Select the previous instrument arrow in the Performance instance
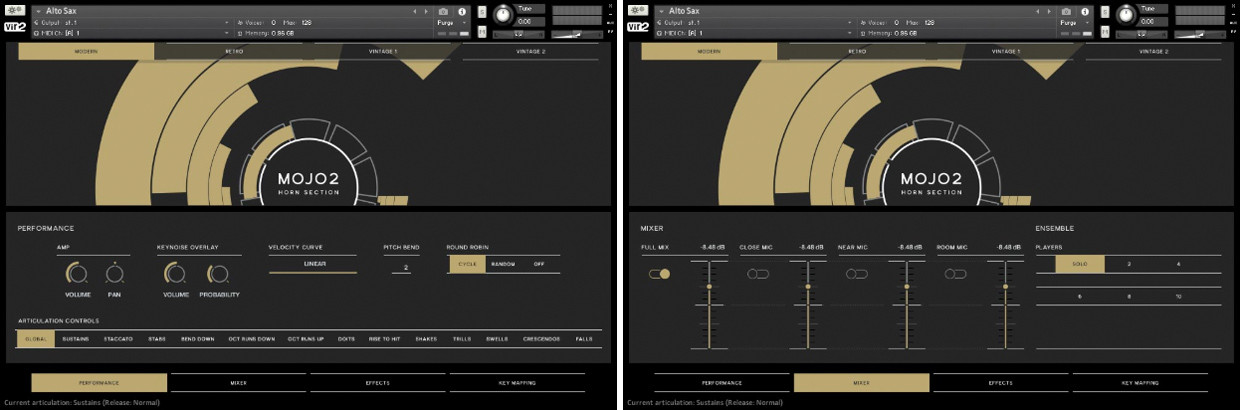This screenshot has width=1240, height=410. (x=415, y=11)
